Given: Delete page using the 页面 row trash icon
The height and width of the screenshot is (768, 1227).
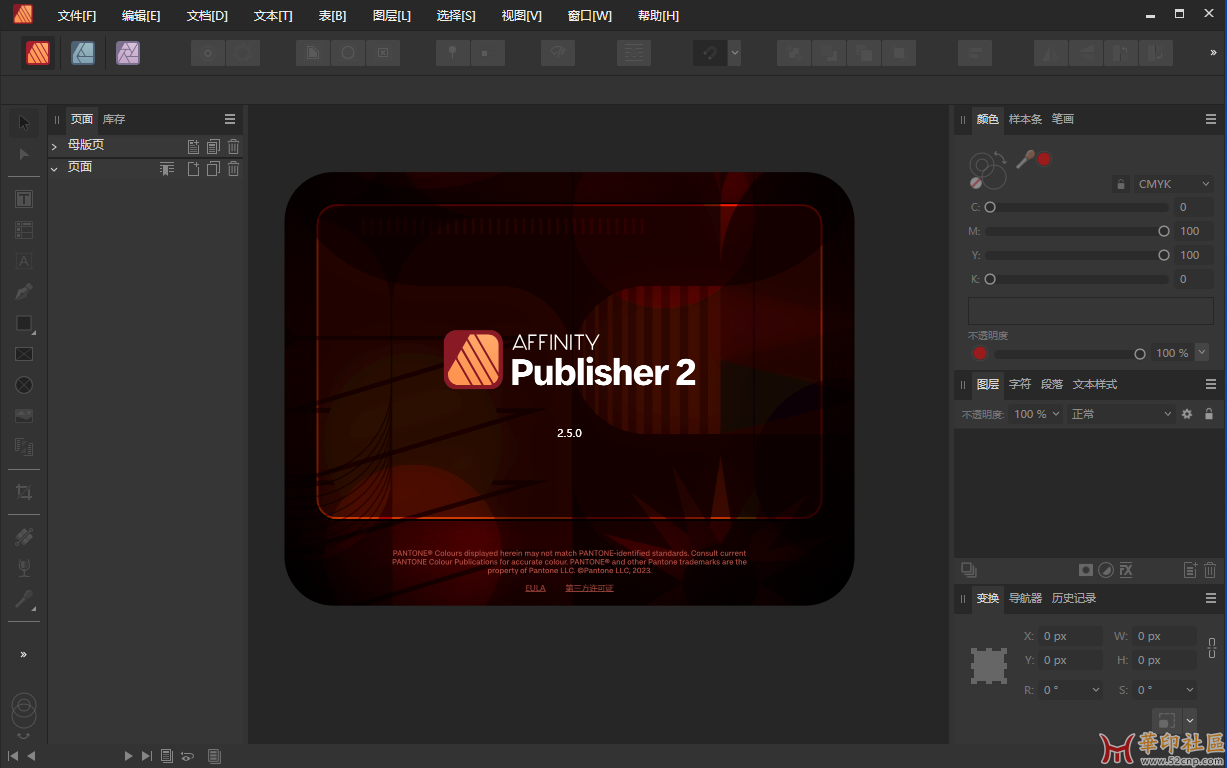Looking at the screenshot, I should point(233,168).
